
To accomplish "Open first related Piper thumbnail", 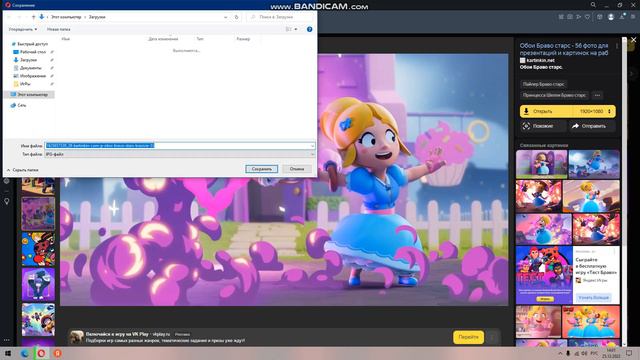I will 541,164.
